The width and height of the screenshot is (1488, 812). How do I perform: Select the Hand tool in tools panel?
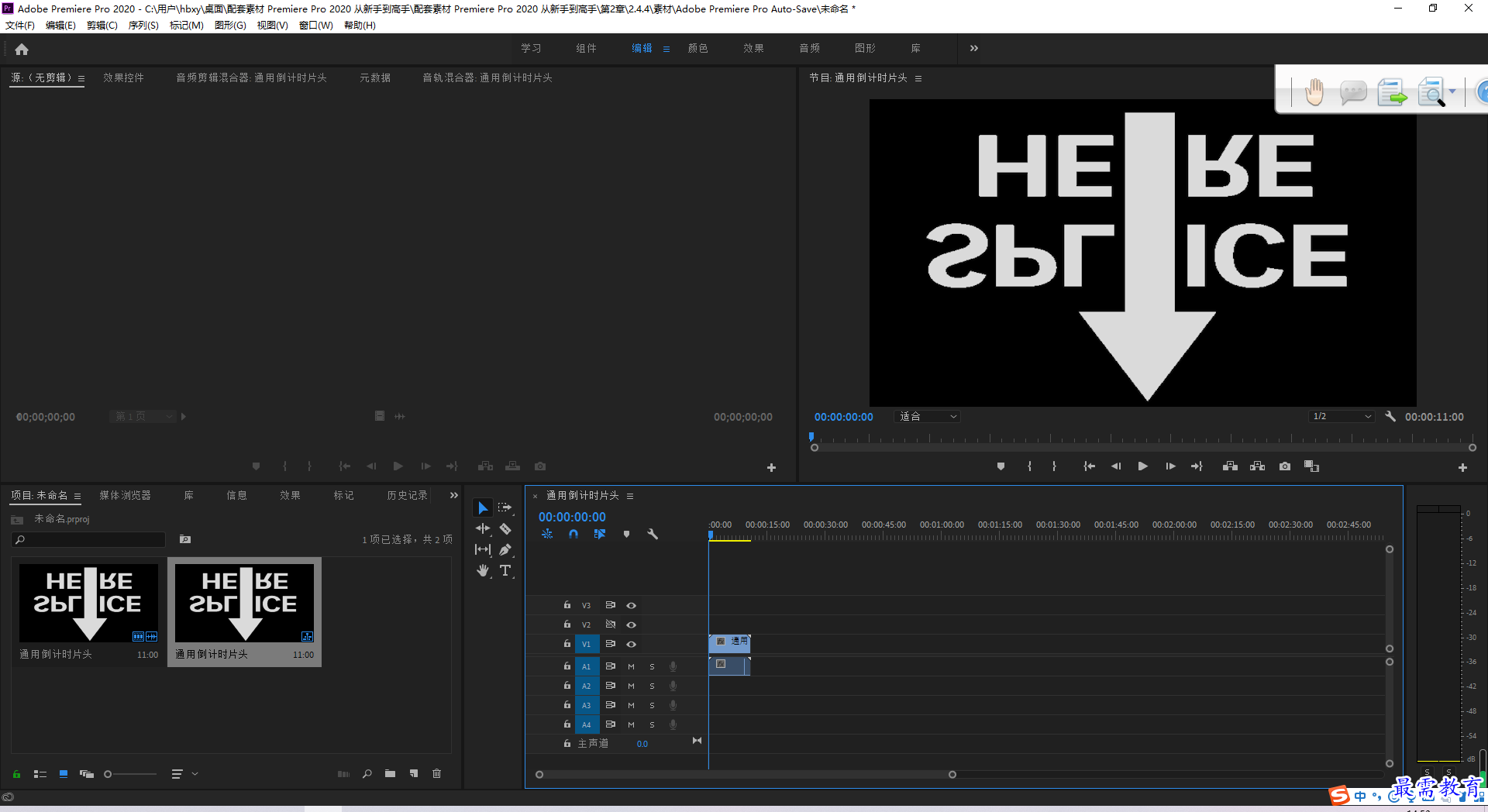(x=483, y=570)
